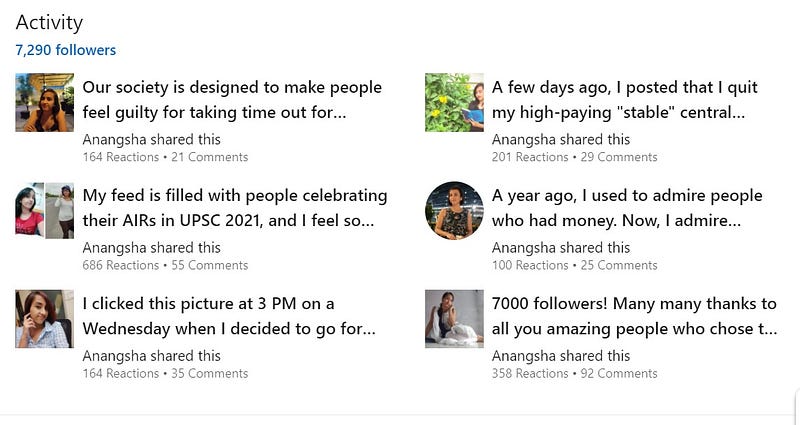
Task: Open the 7,290 followers link
Action: pyautogui.click(x=66, y=50)
